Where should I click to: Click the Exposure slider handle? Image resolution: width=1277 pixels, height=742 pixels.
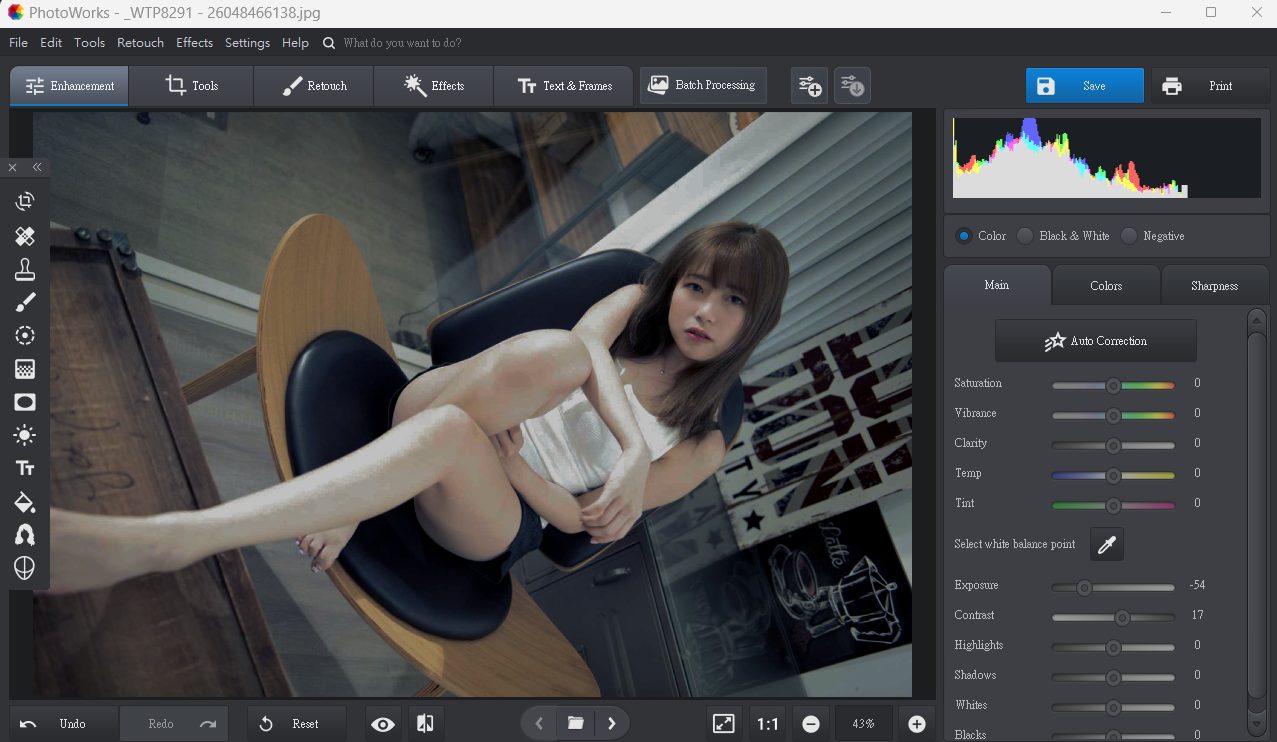tap(1084, 587)
